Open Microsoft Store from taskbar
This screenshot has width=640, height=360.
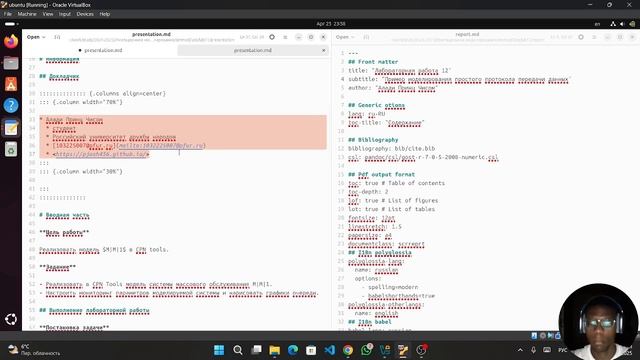coord(311,350)
